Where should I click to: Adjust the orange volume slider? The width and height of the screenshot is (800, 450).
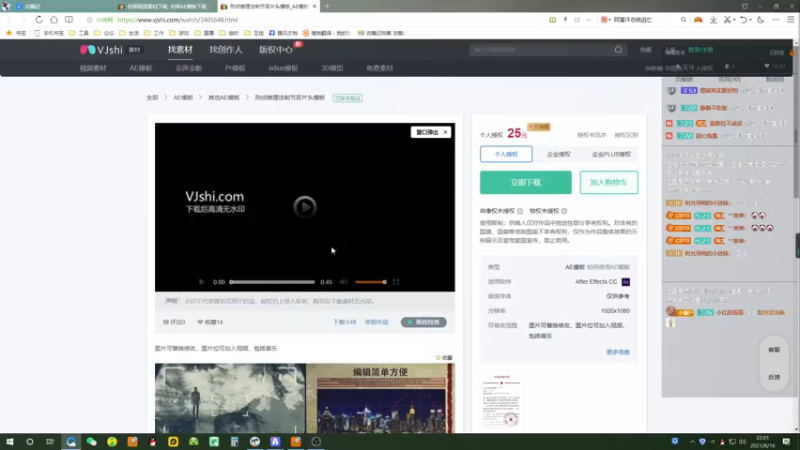pos(370,282)
